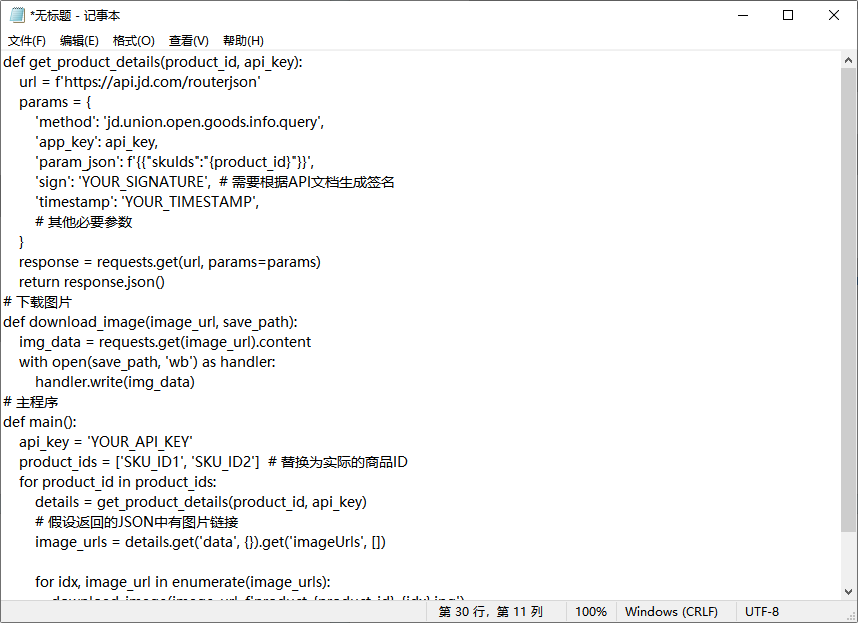Open the 格式(O) menu
858x623 pixels.
pyautogui.click(x=134, y=40)
